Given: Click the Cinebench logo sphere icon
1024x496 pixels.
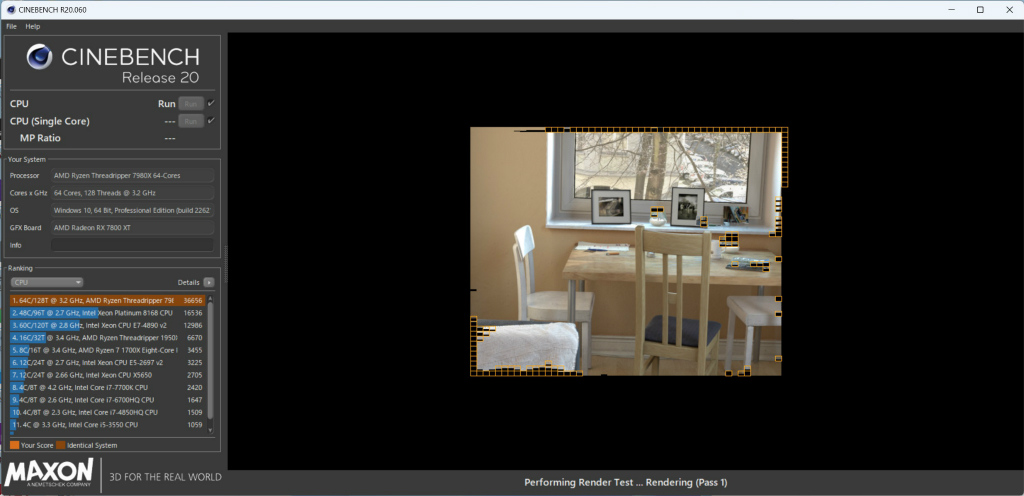Looking at the screenshot, I should 40,57.
